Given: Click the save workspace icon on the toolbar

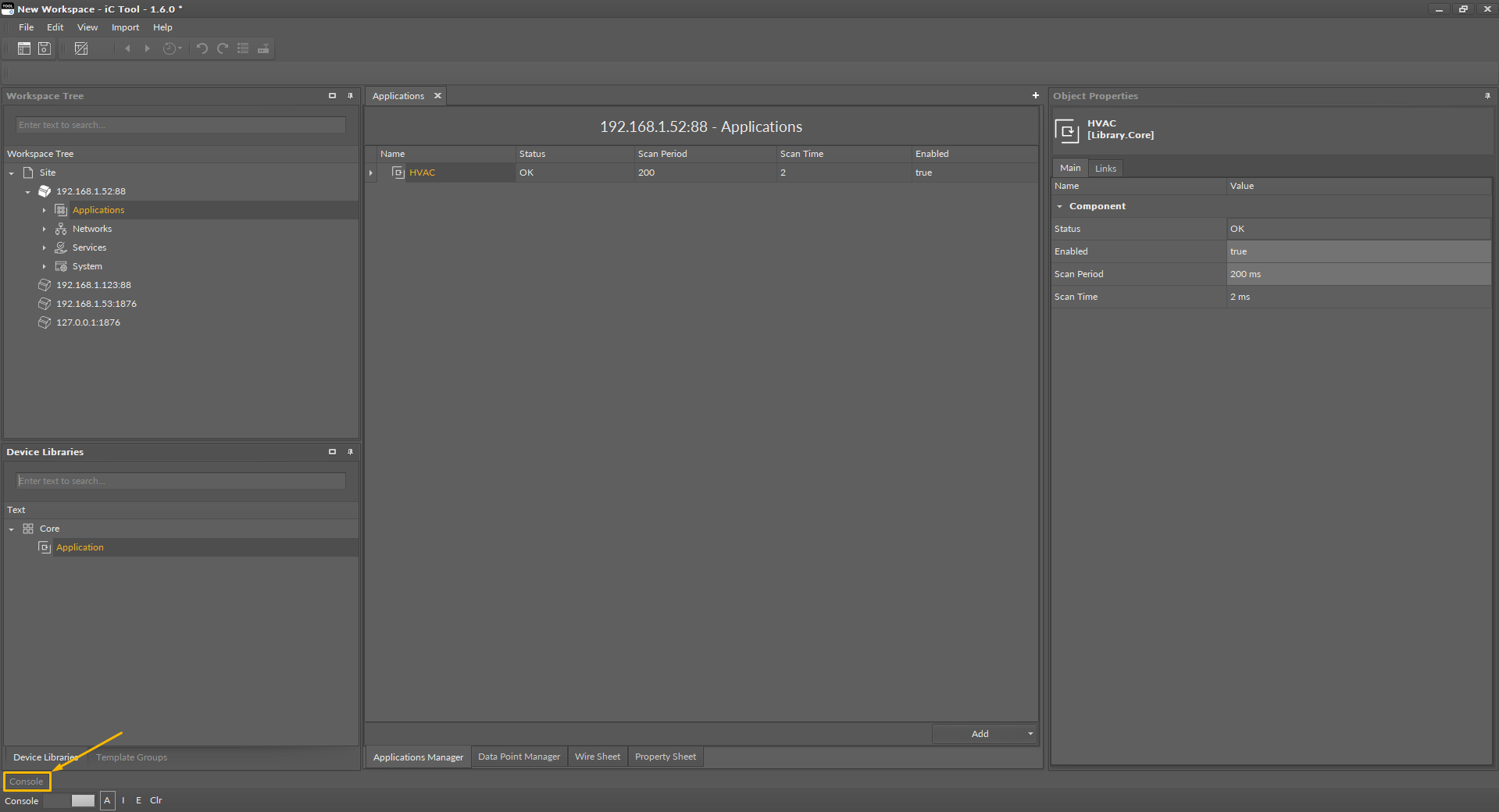Looking at the screenshot, I should tap(44, 48).
